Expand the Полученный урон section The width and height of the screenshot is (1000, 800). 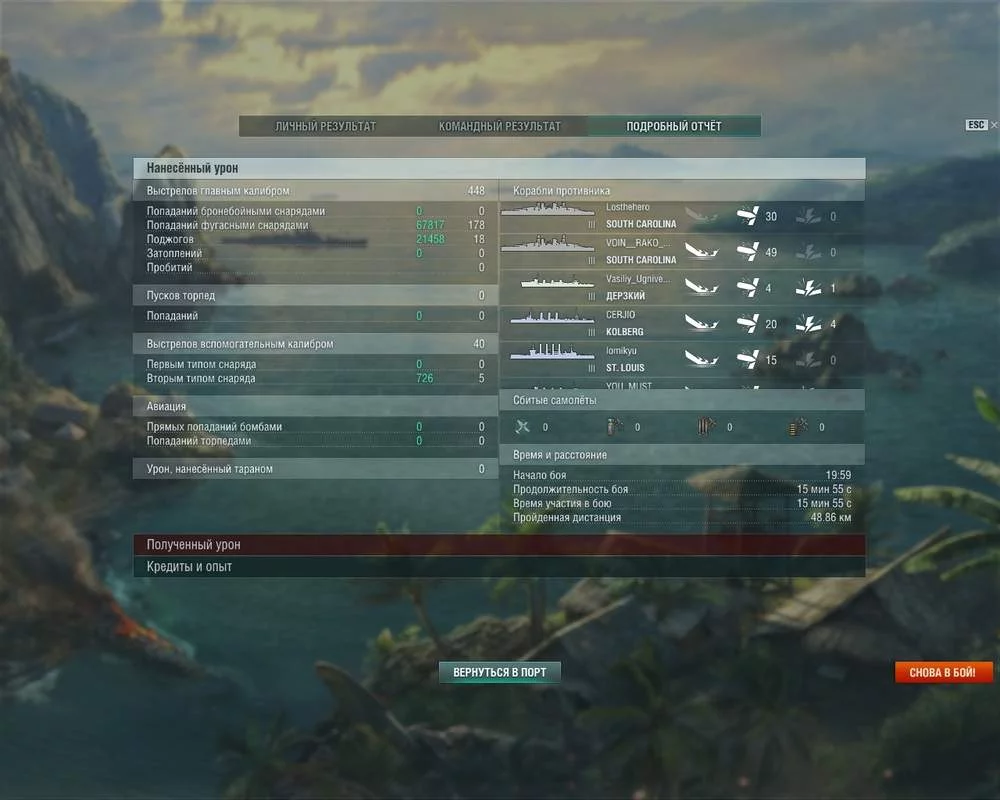coord(499,544)
